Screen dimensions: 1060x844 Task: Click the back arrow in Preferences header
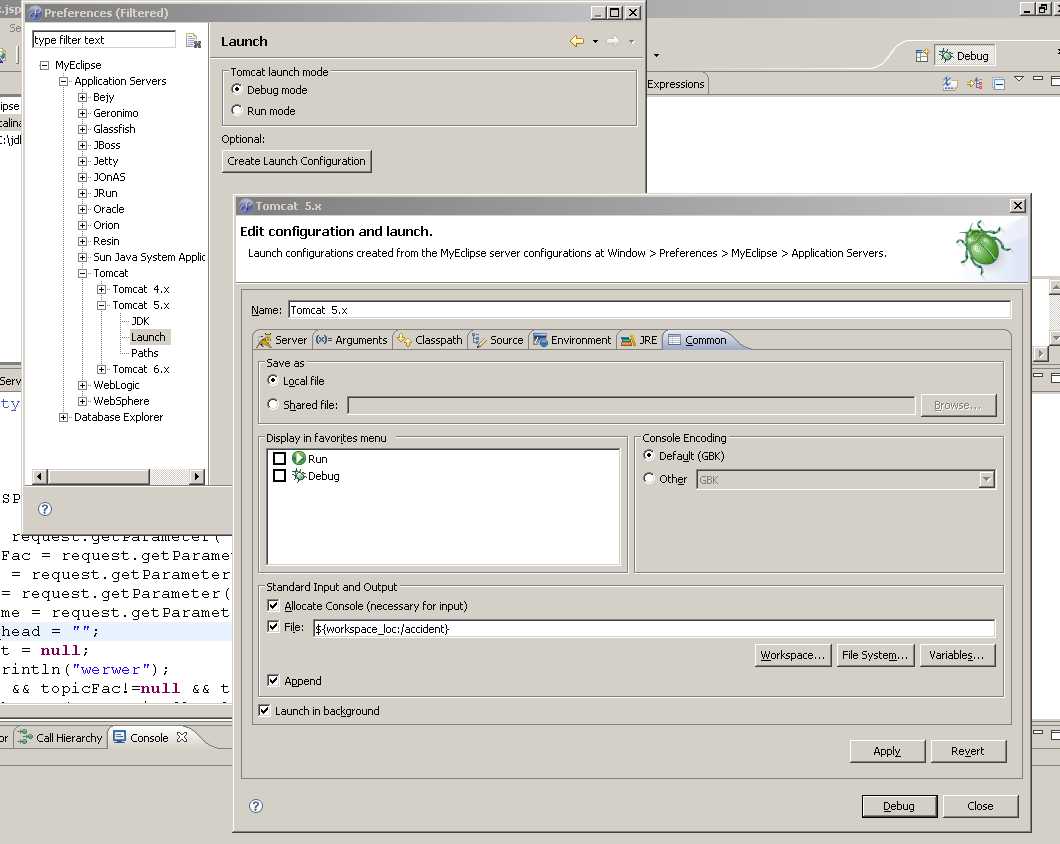point(576,41)
